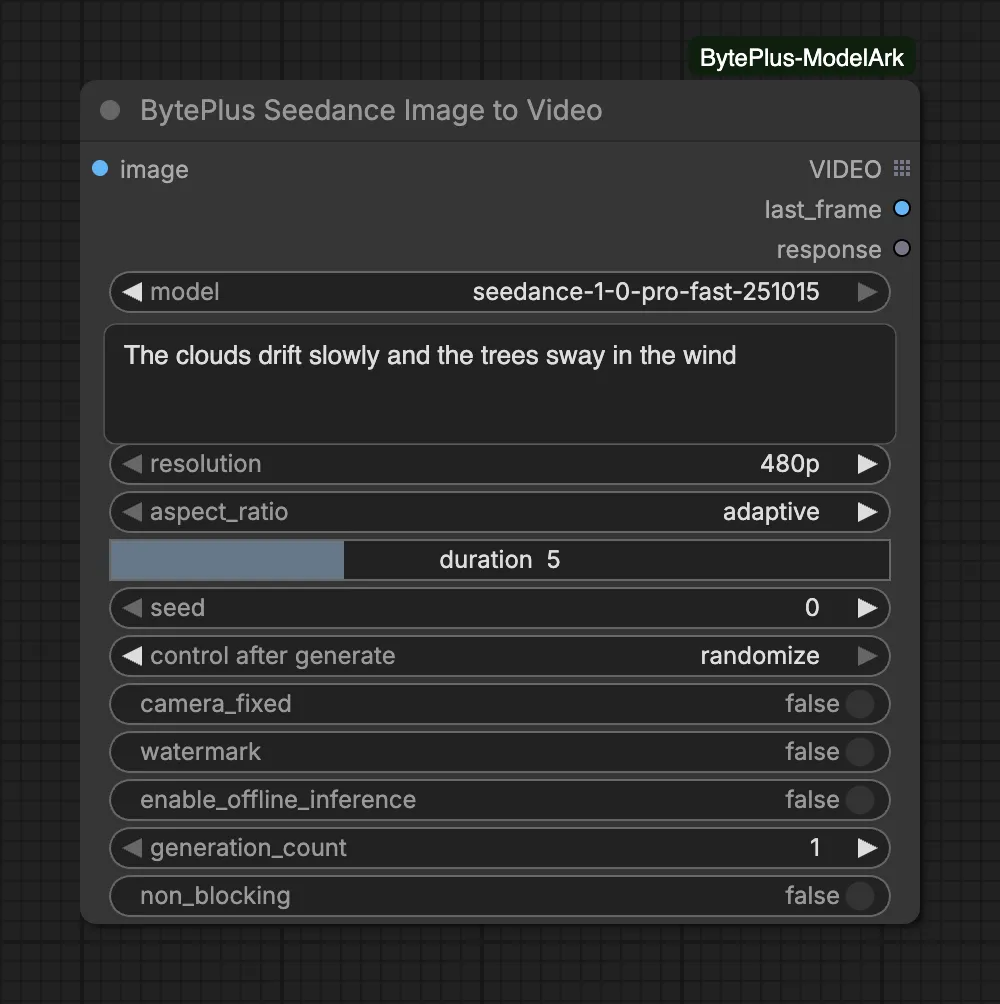The height and width of the screenshot is (1004, 1000).
Task: Switch to previous resolution with left arrow
Action: [x=132, y=464]
